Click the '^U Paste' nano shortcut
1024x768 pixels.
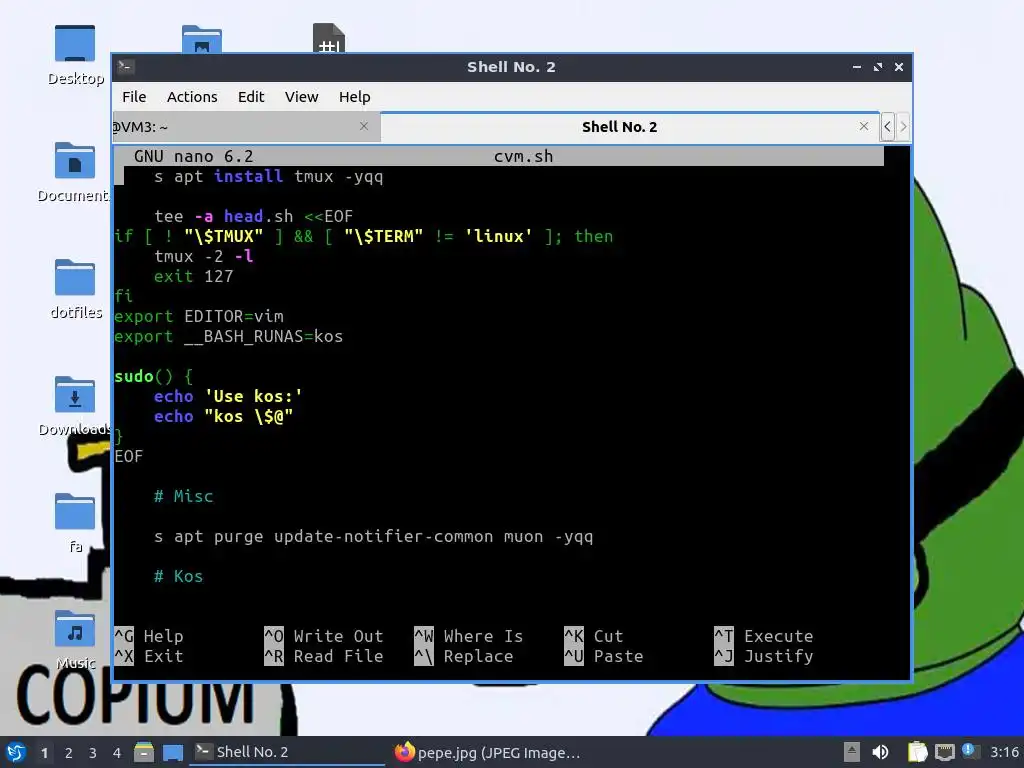tap(604, 656)
